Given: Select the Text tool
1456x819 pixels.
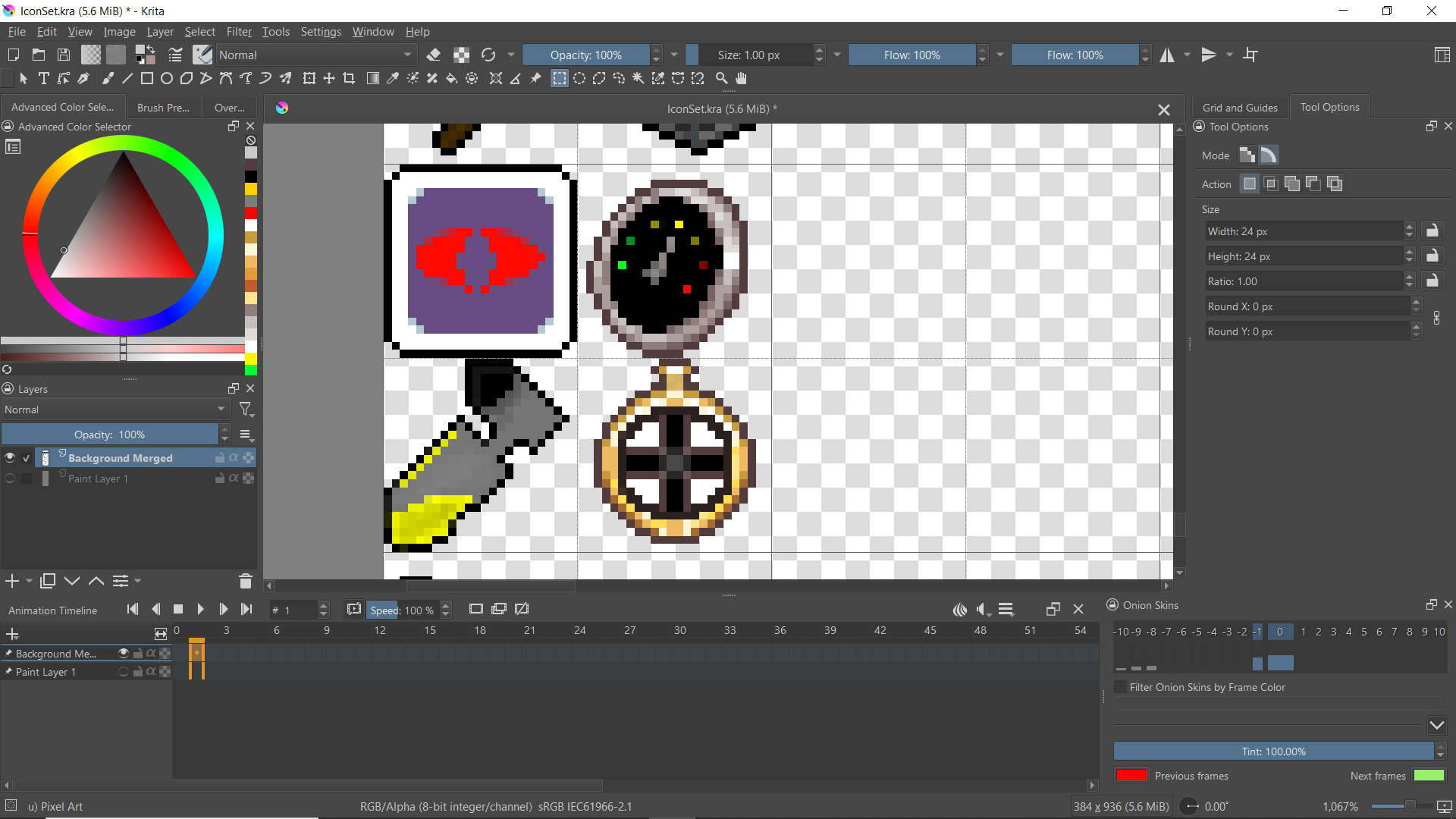Looking at the screenshot, I should tap(44, 78).
